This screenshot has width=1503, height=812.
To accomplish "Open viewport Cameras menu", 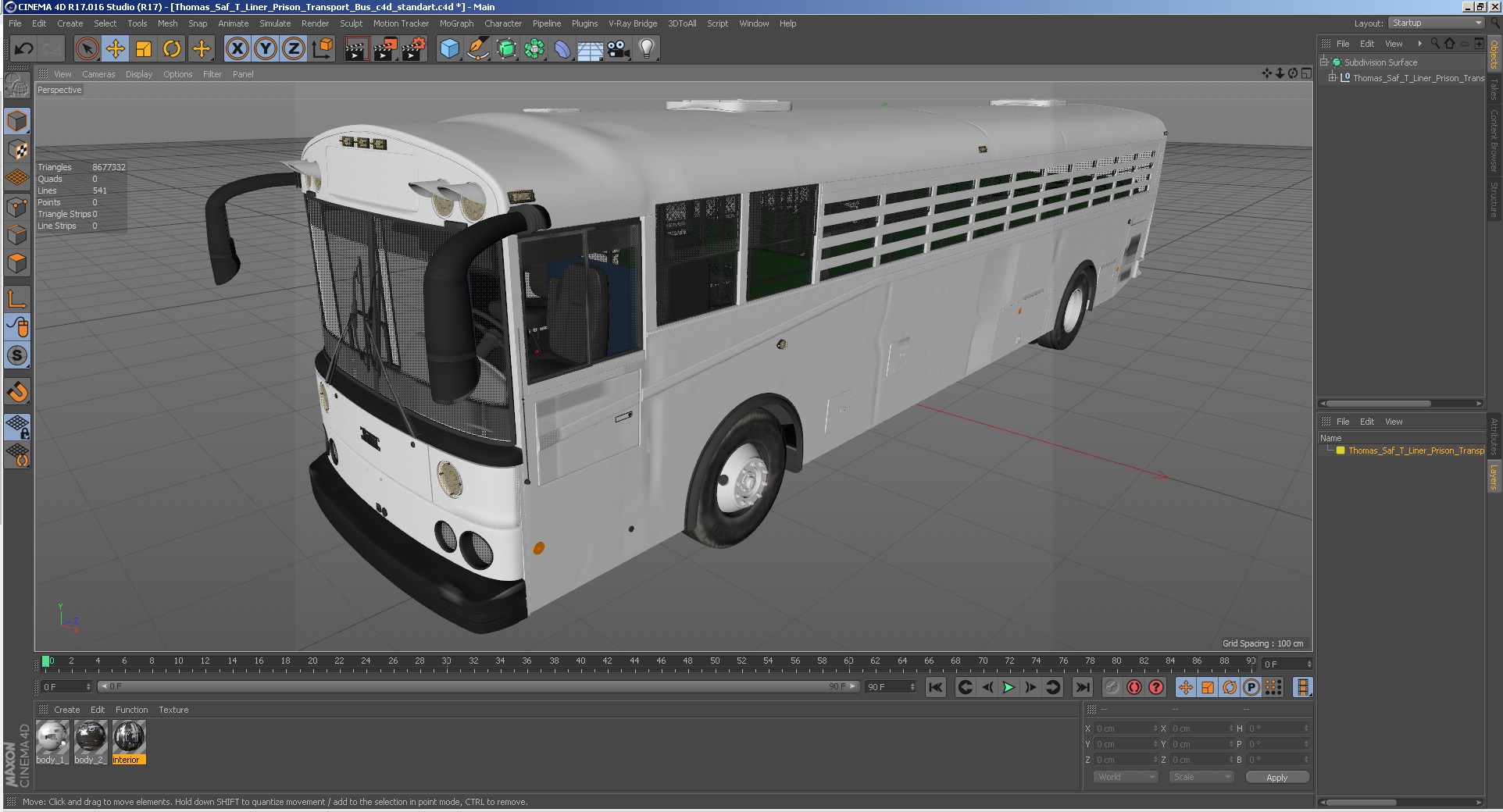I will 98,74.
